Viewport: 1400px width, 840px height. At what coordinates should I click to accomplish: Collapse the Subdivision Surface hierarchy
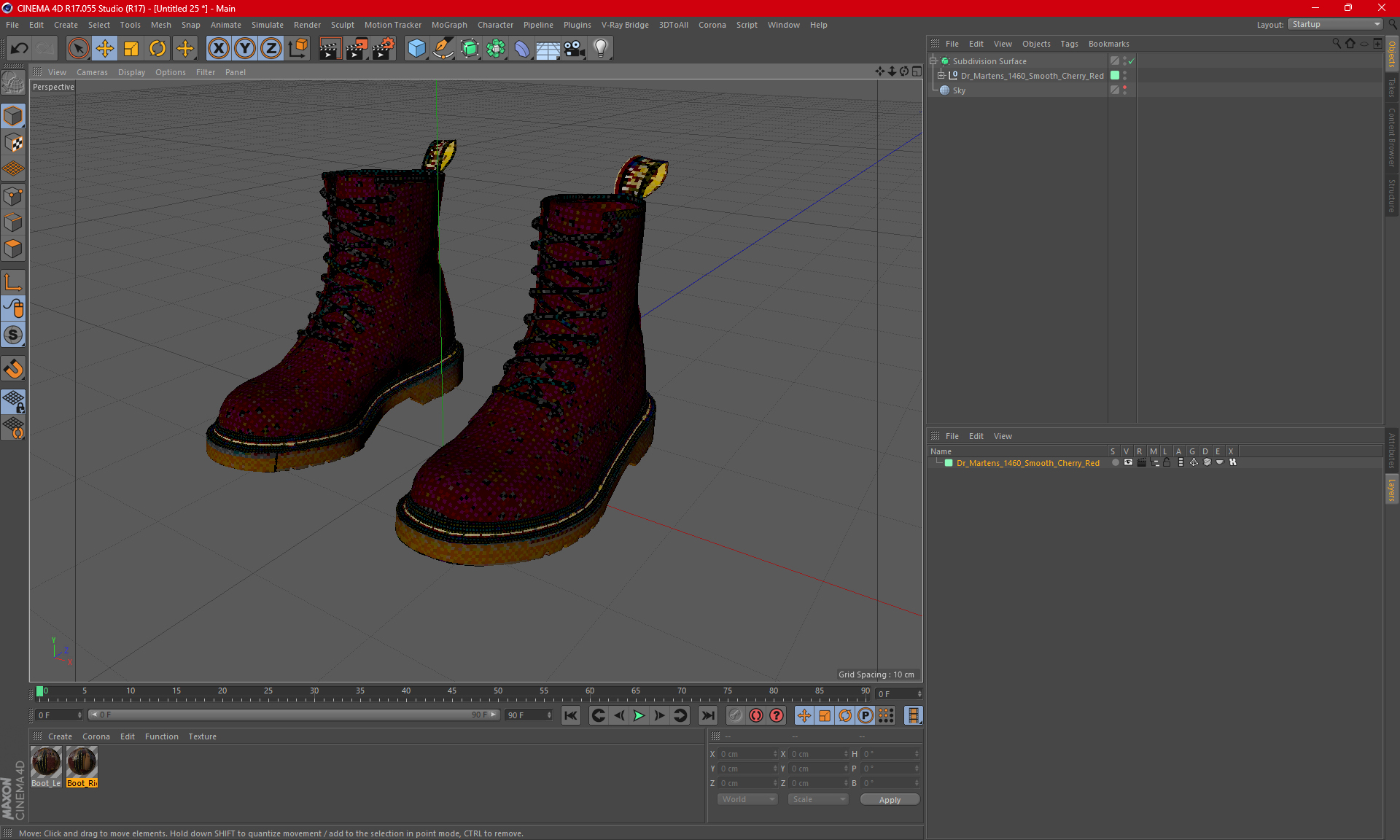[x=933, y=61]
